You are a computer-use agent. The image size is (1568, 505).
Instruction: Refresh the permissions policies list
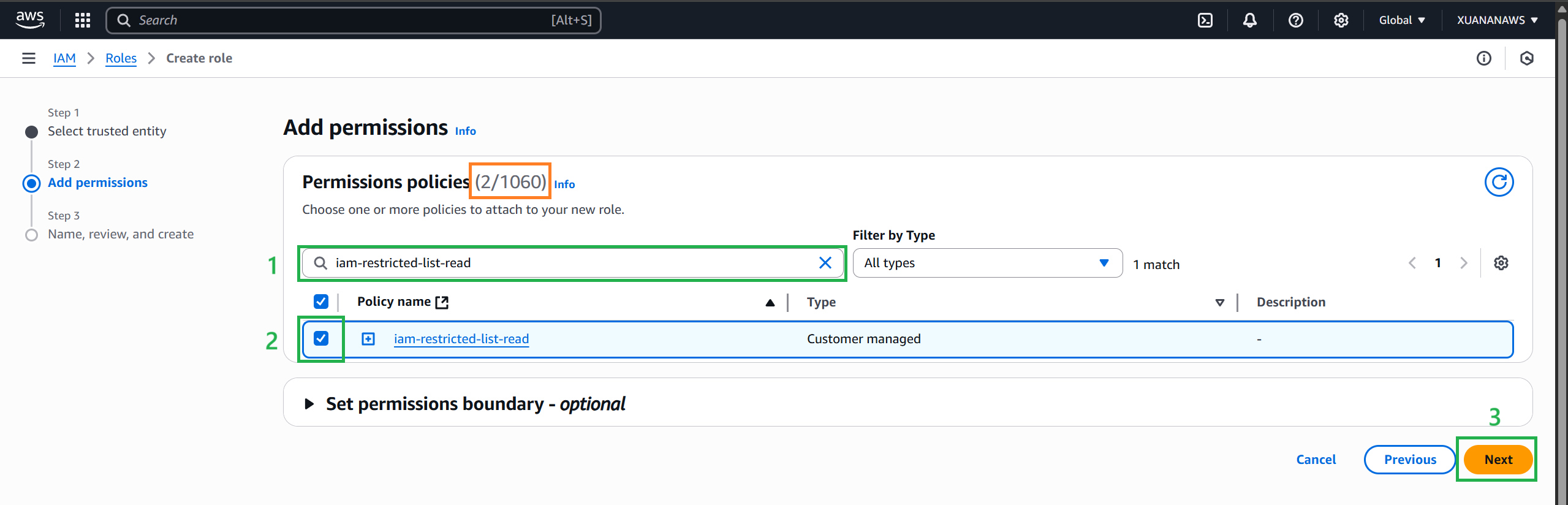click(x=1498, y=182)
